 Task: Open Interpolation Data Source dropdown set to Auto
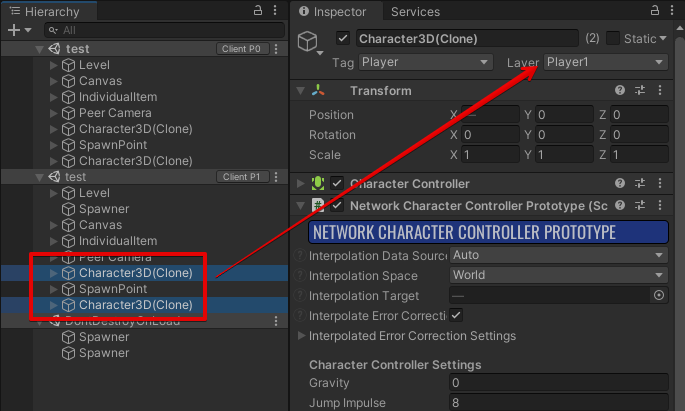coord(559,255)
